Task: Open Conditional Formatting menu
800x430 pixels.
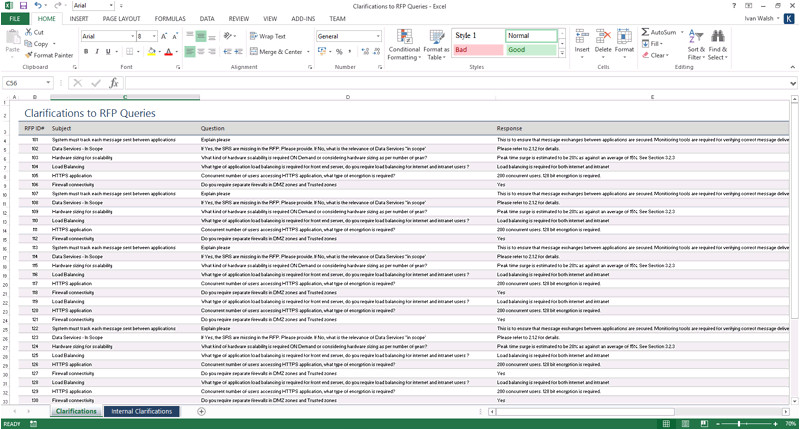Action: pos(404,44)
